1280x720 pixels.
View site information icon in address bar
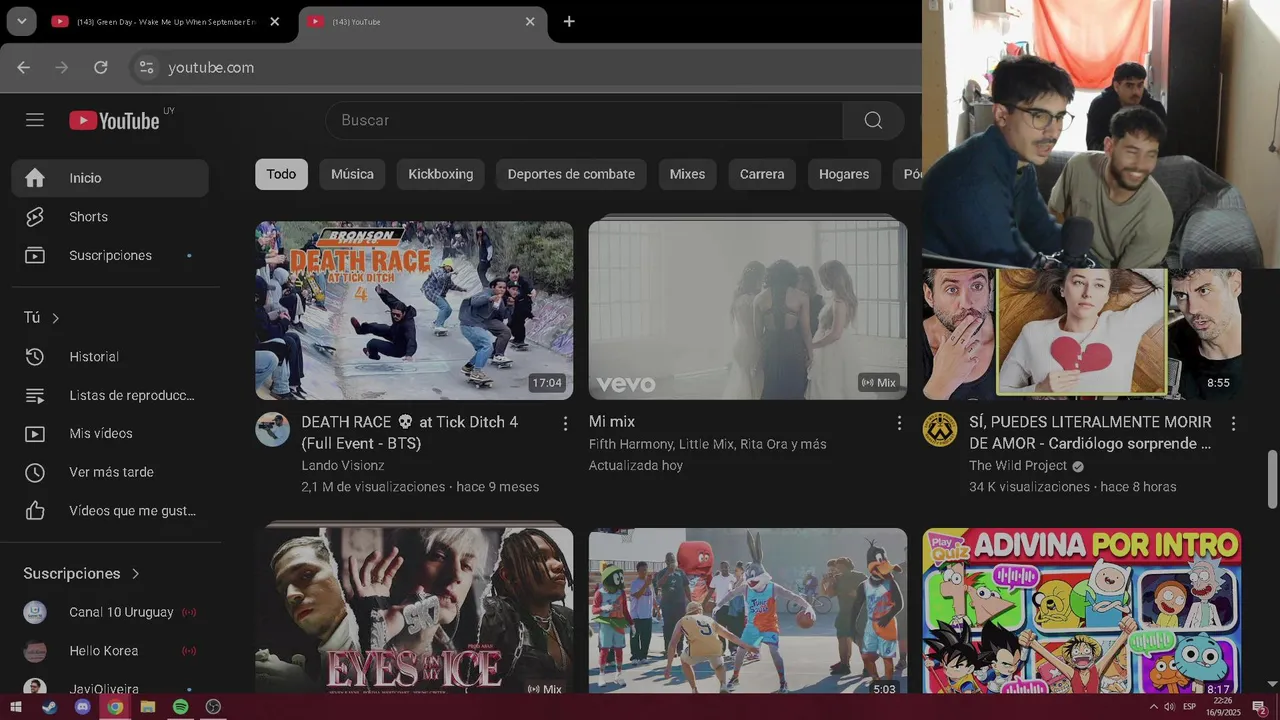[146, 67]
